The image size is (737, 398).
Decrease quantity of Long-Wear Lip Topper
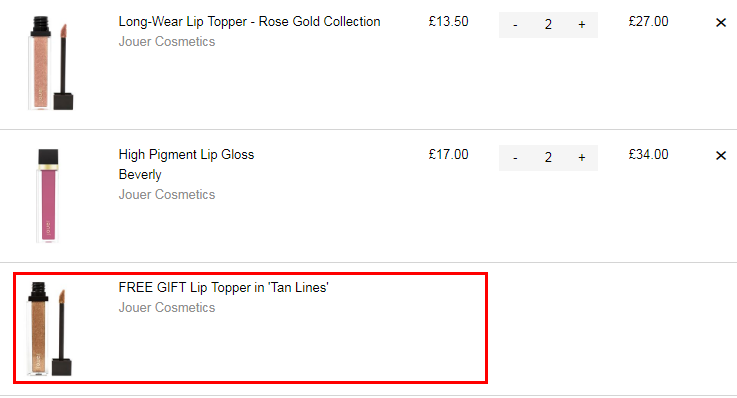coord(515,24)
